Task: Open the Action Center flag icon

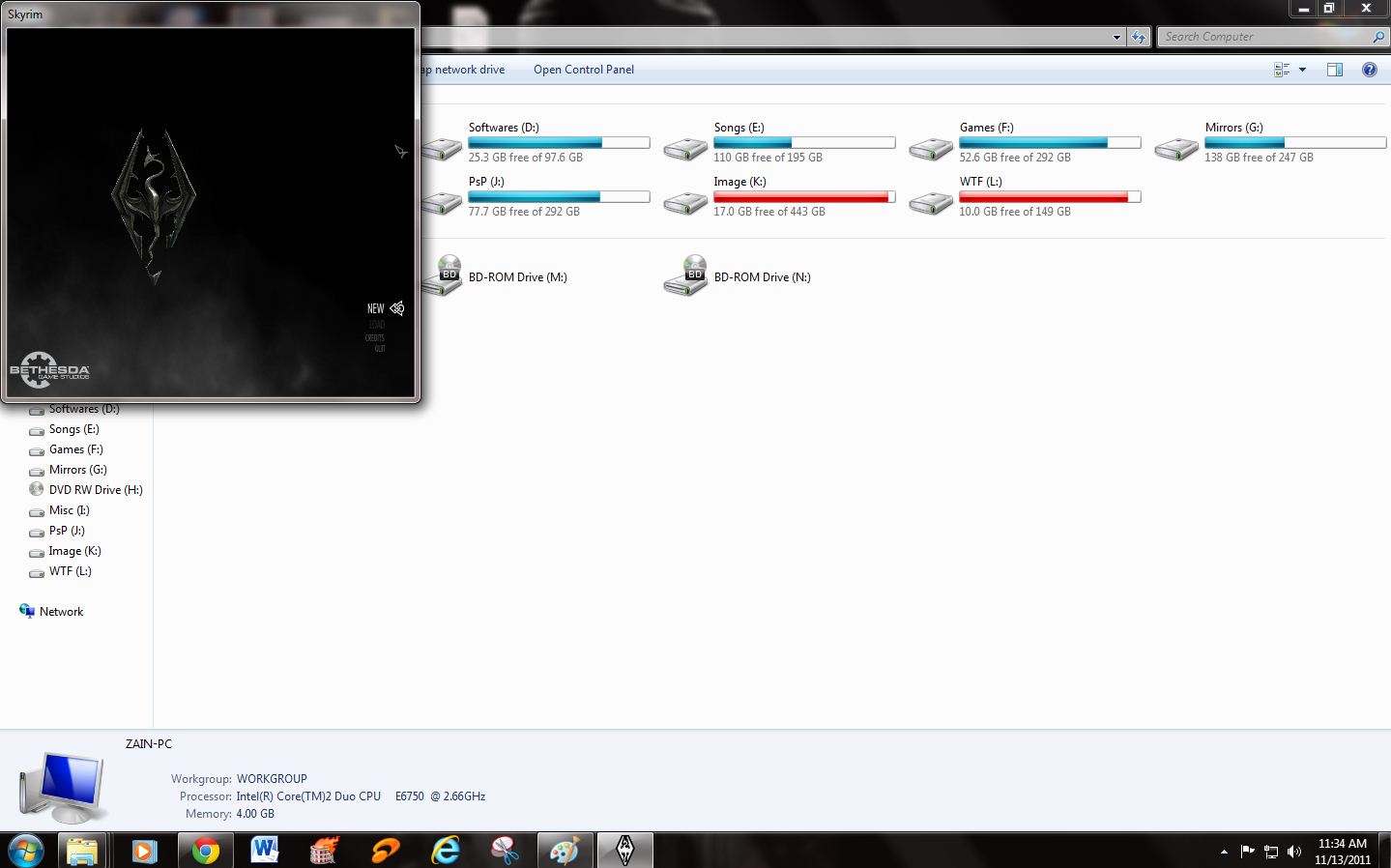Action: 1247,852
